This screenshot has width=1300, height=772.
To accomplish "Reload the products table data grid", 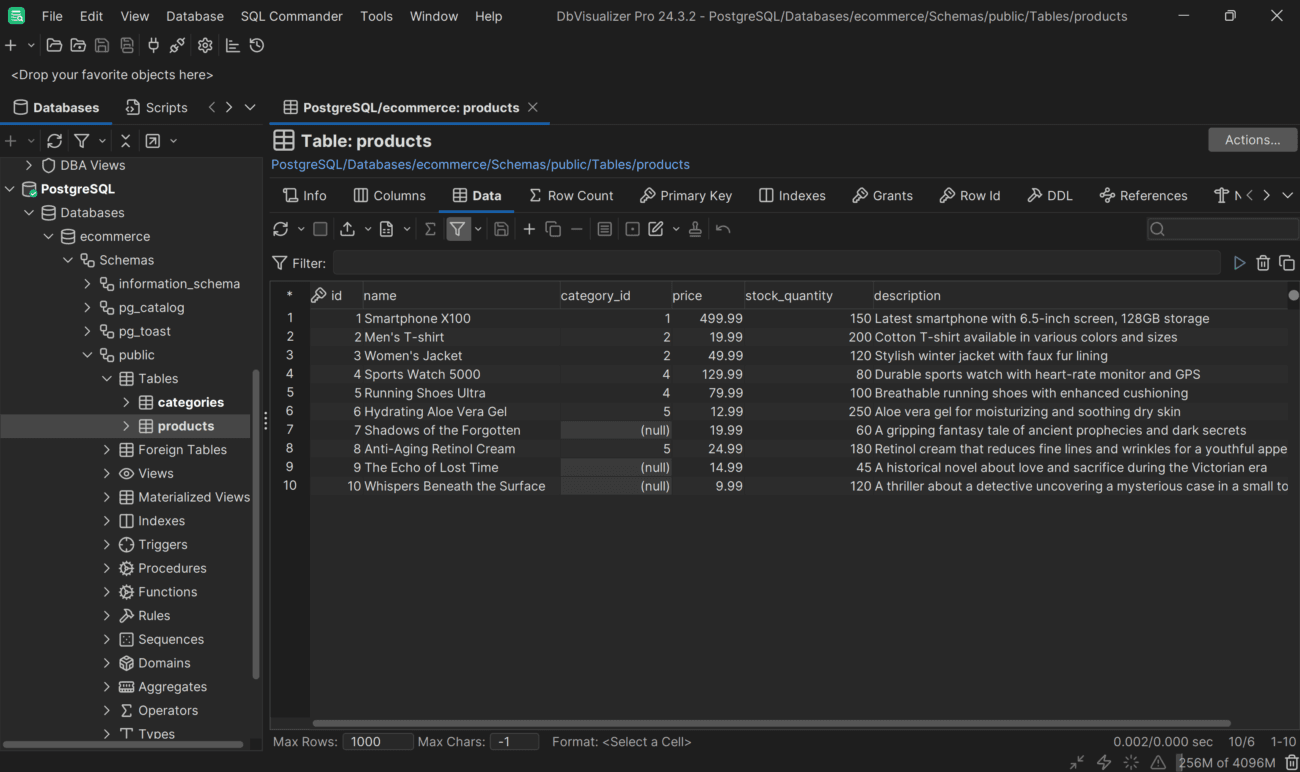I will pyautogui.click(x=280, y=229).
